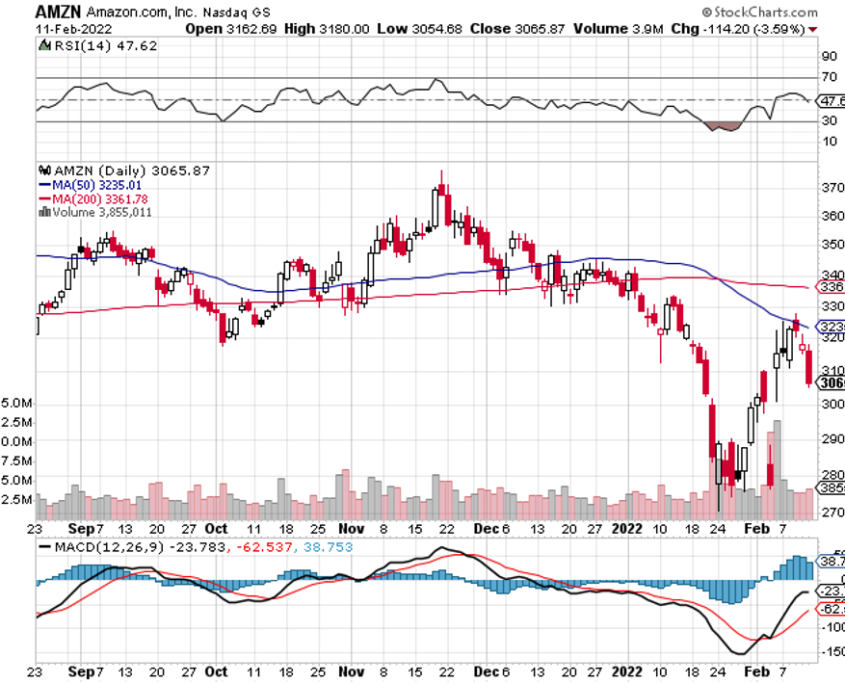
Task: Click the Chg -114.20 (-3.59%) value
Action: tap(738, 29)
